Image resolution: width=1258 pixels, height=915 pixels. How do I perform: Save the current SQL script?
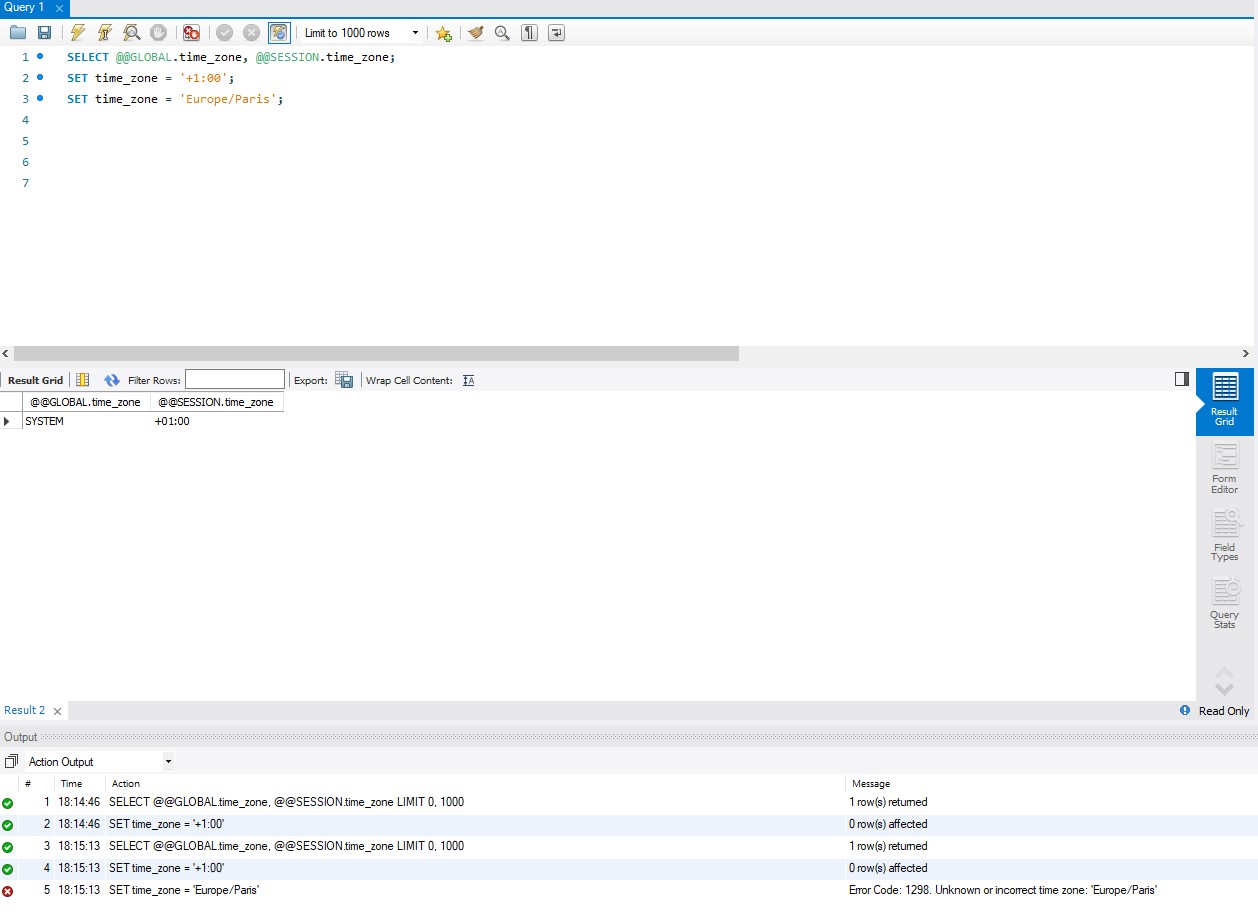(44, 32)
